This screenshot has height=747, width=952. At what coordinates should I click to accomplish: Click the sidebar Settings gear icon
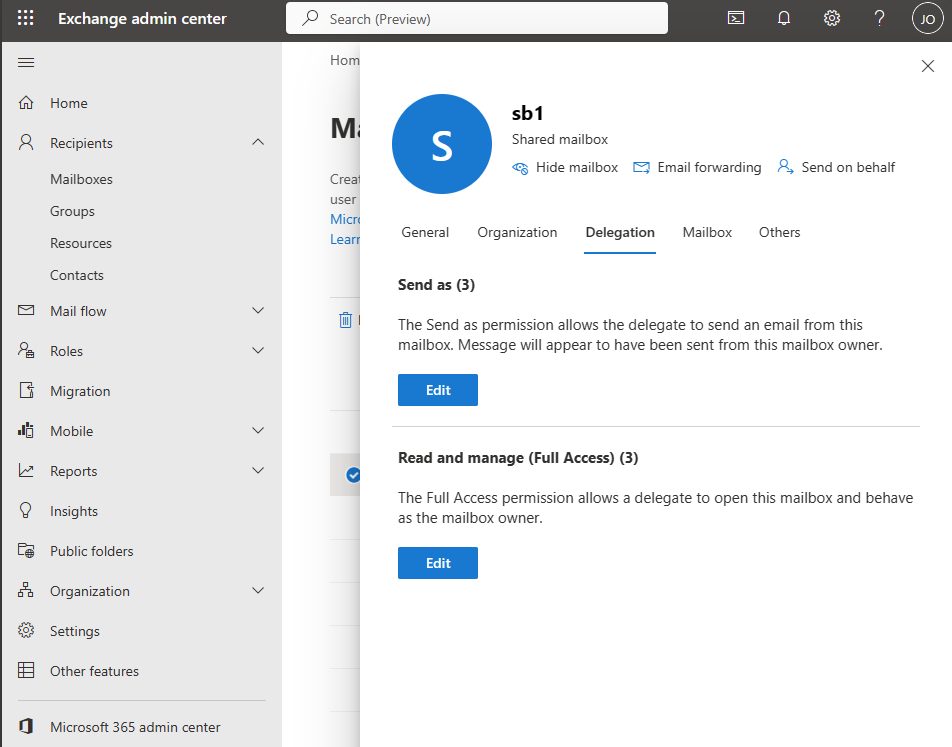coord(26,630)
